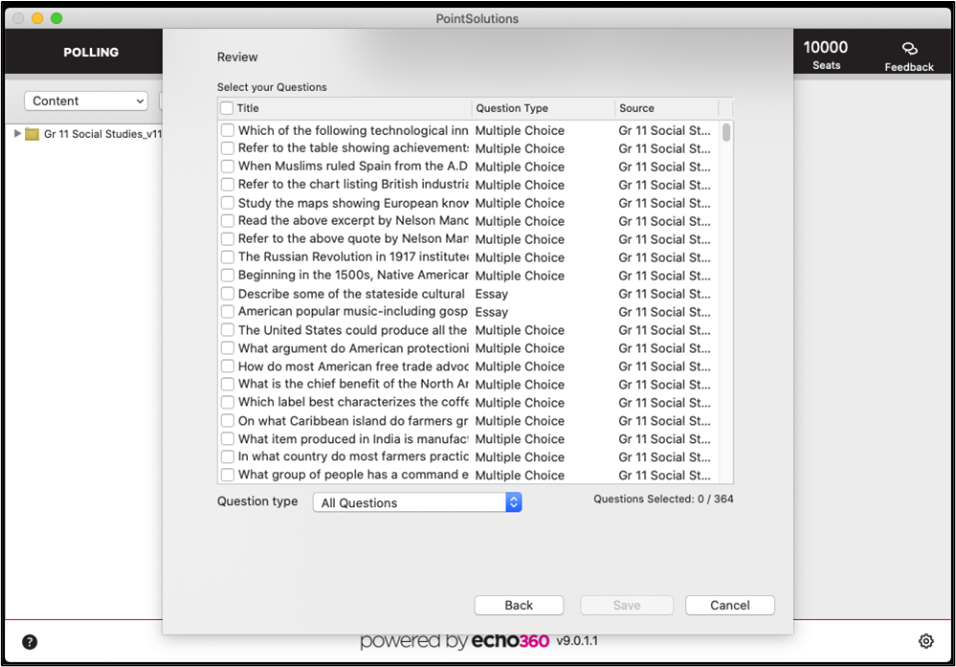This screenshot has width=956, height=667.
Task: Check 'Beginning in the 1500s, Native' question
Action: tap(227, 275)
